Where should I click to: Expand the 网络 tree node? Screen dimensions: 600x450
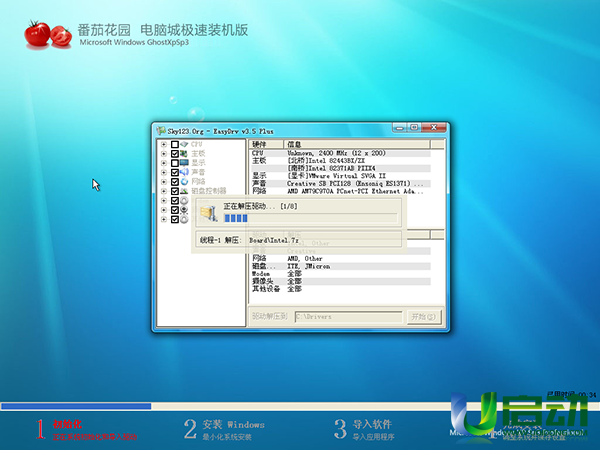(164, 182)
